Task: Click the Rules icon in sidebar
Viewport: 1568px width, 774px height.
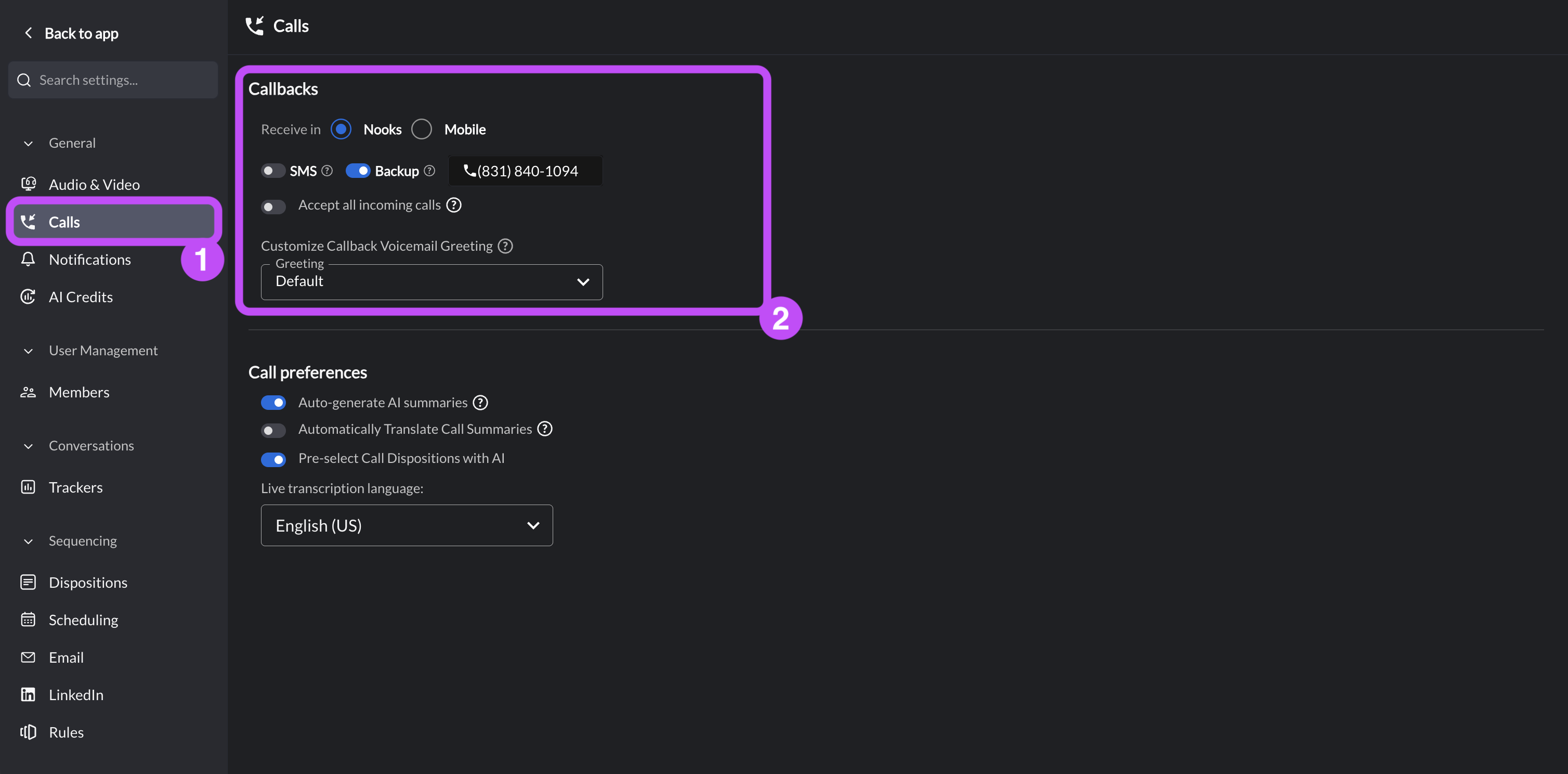Action: pos(28,732)
